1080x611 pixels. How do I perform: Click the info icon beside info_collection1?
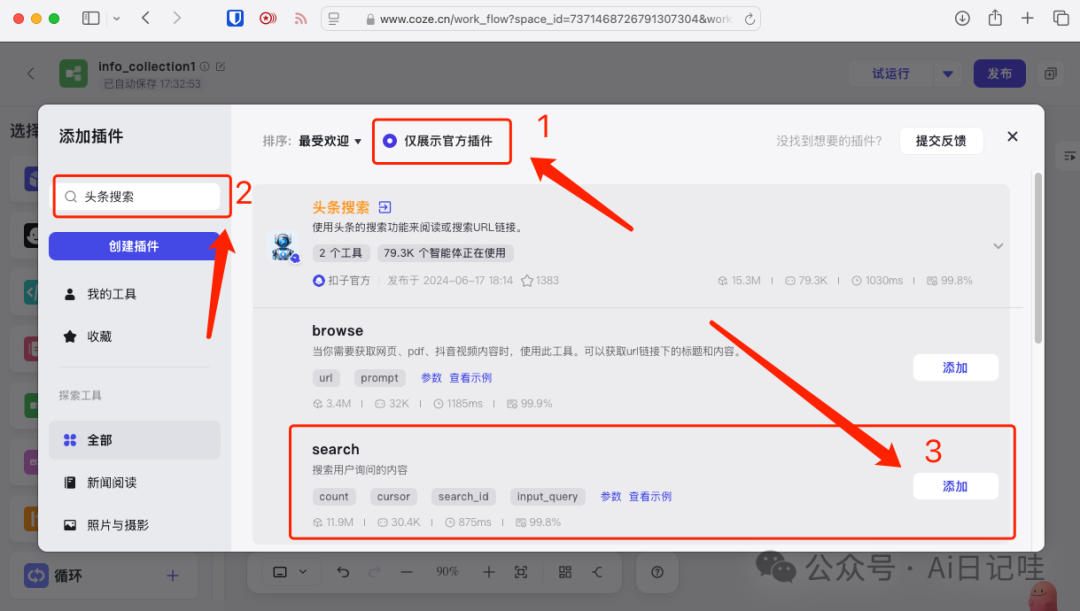pyautogui.click(x=205, y=67)
